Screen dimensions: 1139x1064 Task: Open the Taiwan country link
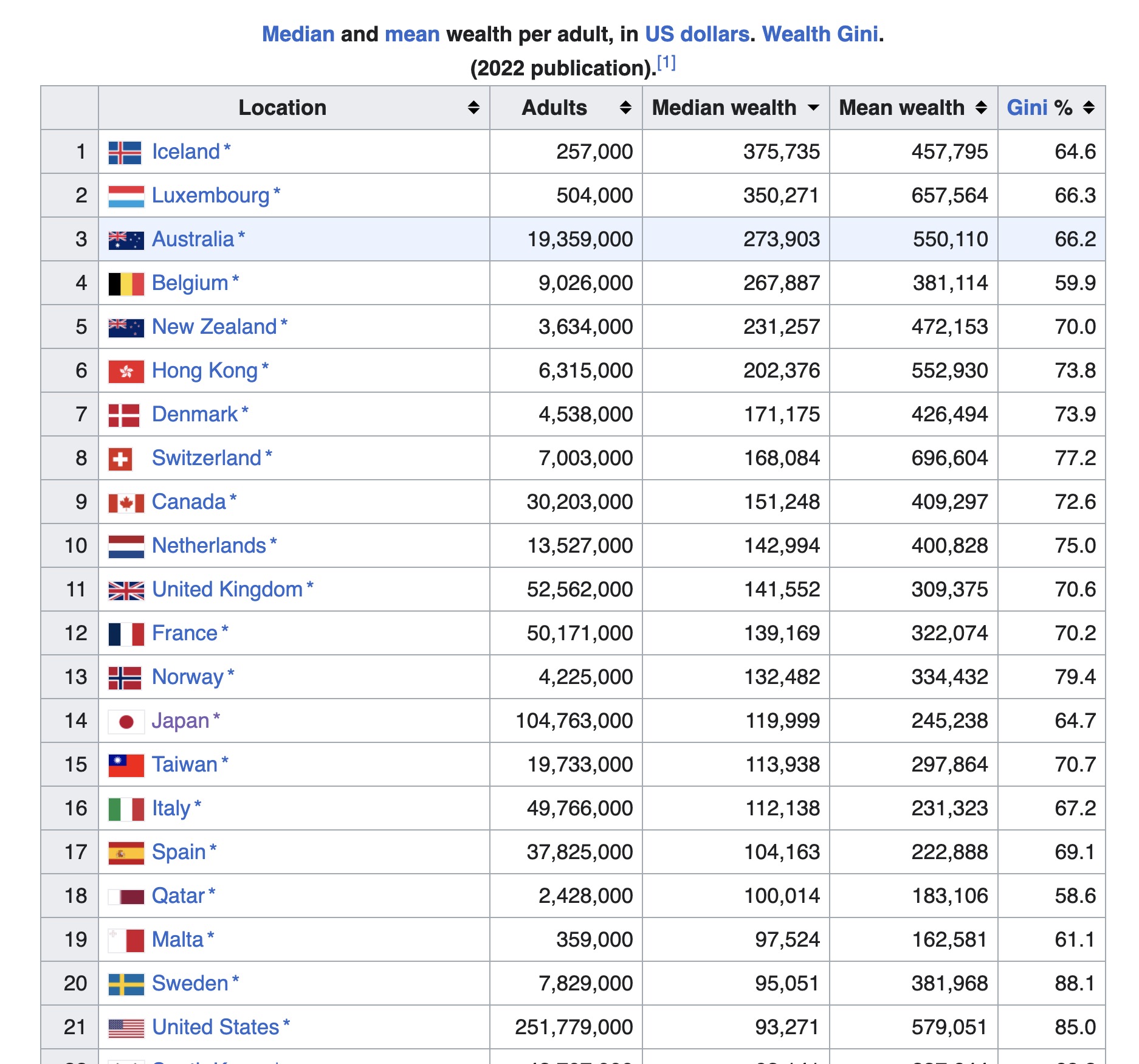[x=184, y=764]
